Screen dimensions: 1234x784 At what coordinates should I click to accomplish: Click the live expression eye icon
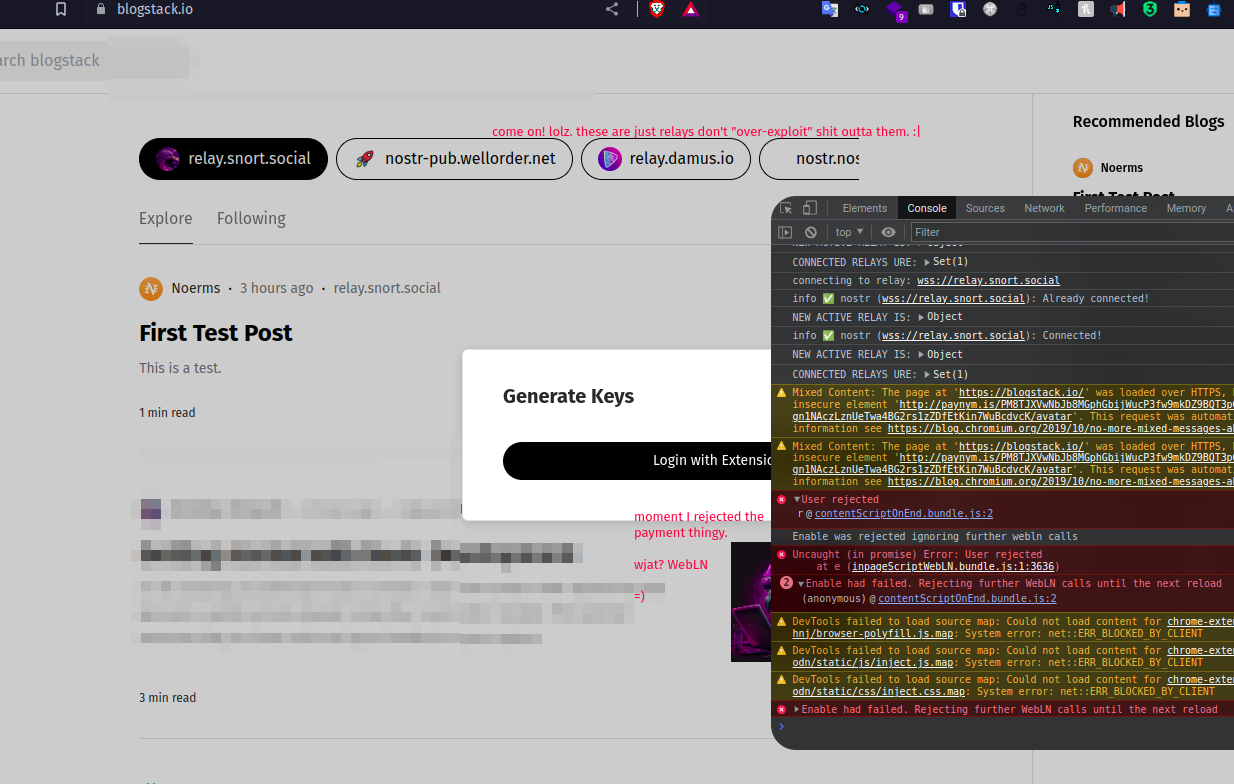(888, 232)
